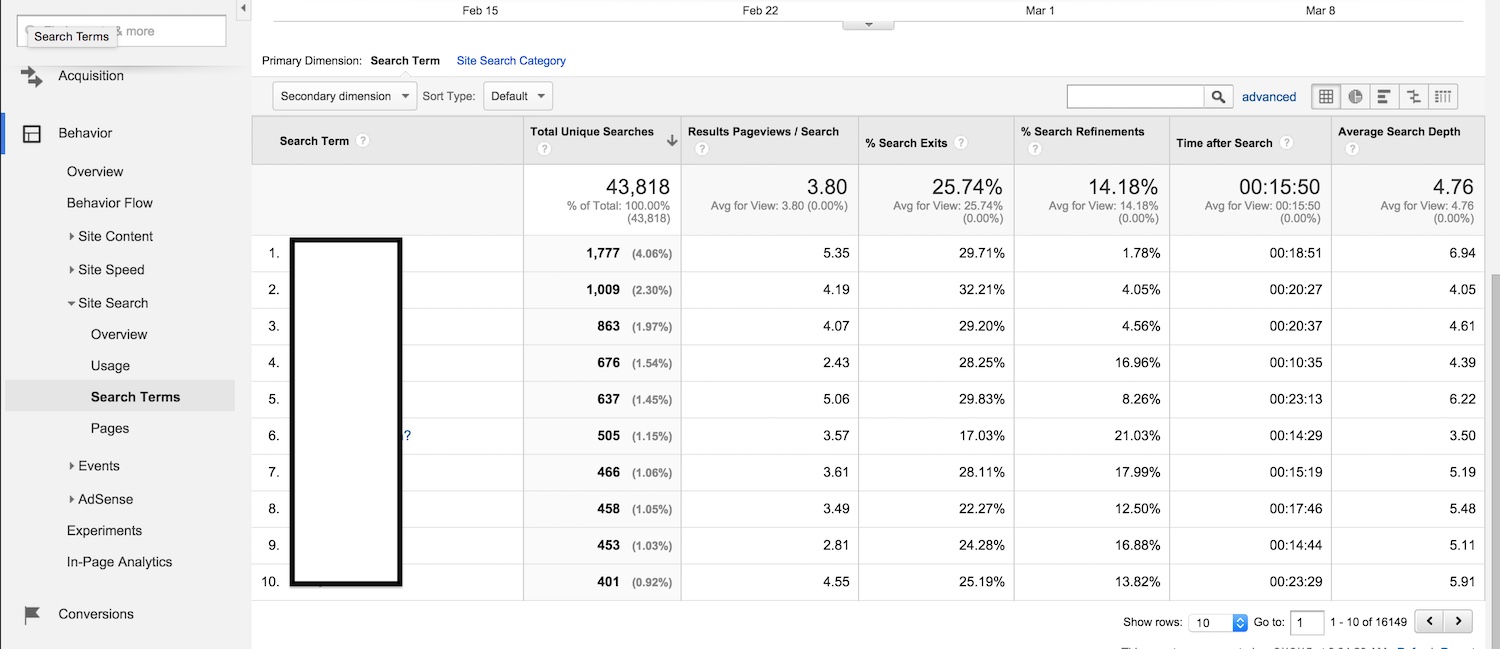Open the In-Page Analytics report

coord(119,561)
